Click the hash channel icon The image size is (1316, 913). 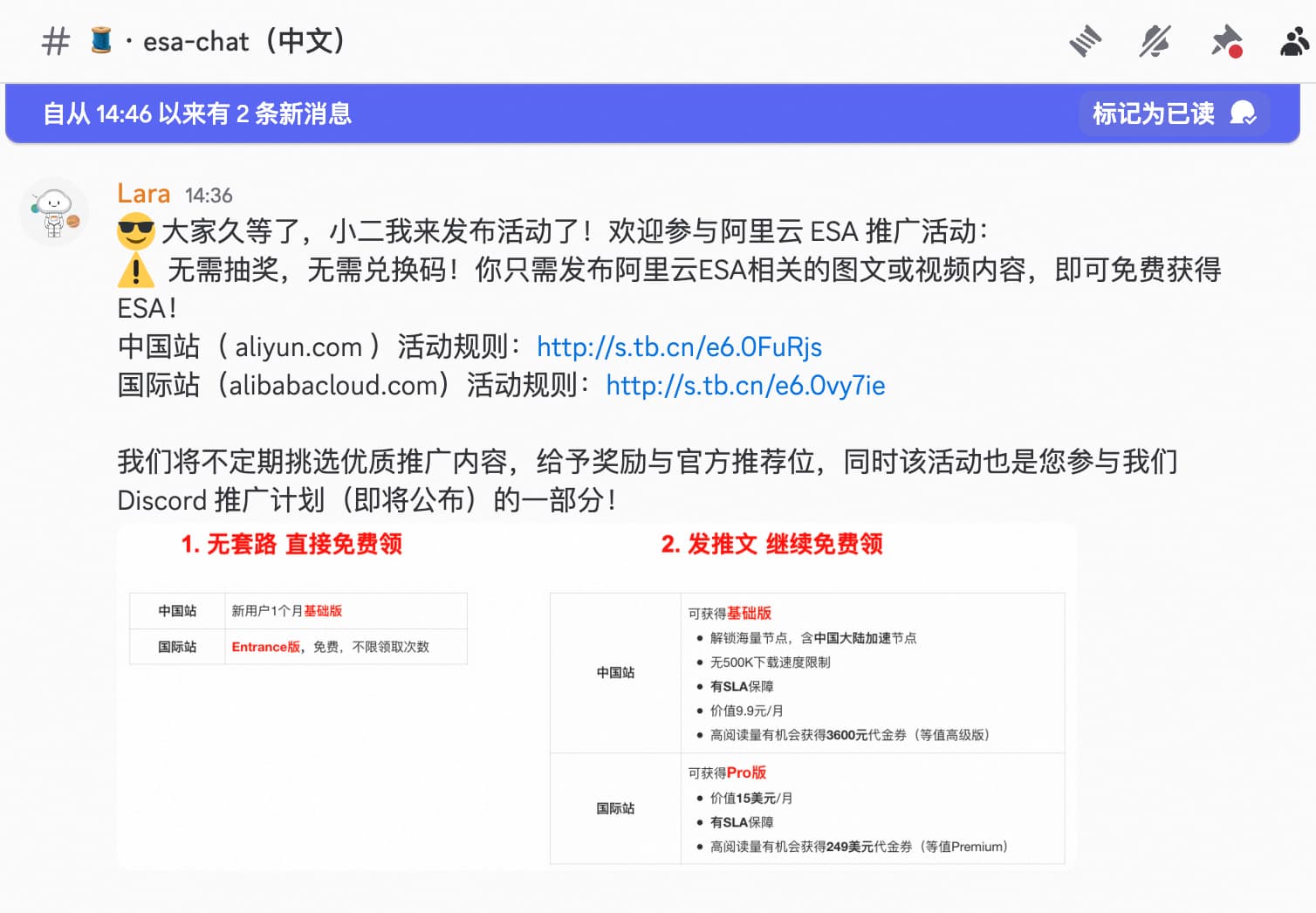click(56, 41)
